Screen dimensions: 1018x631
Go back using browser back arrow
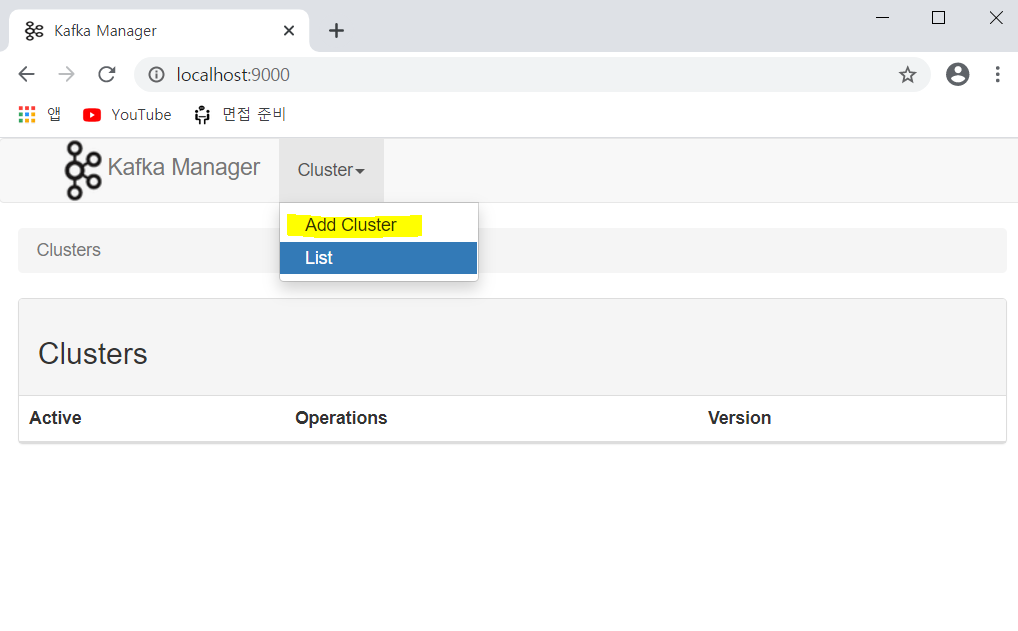pos(27,75)
